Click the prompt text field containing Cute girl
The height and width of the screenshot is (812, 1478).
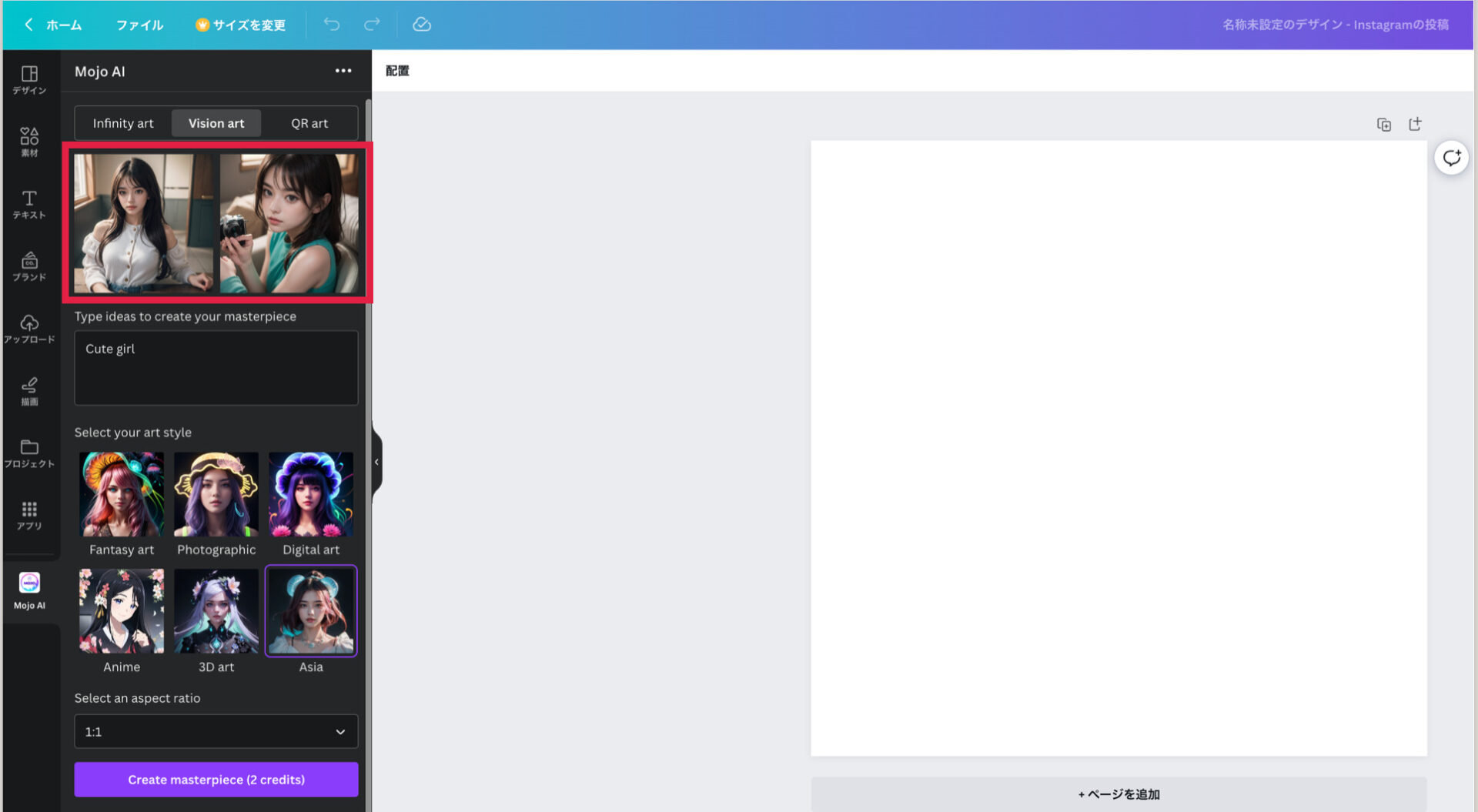(216, 368)
